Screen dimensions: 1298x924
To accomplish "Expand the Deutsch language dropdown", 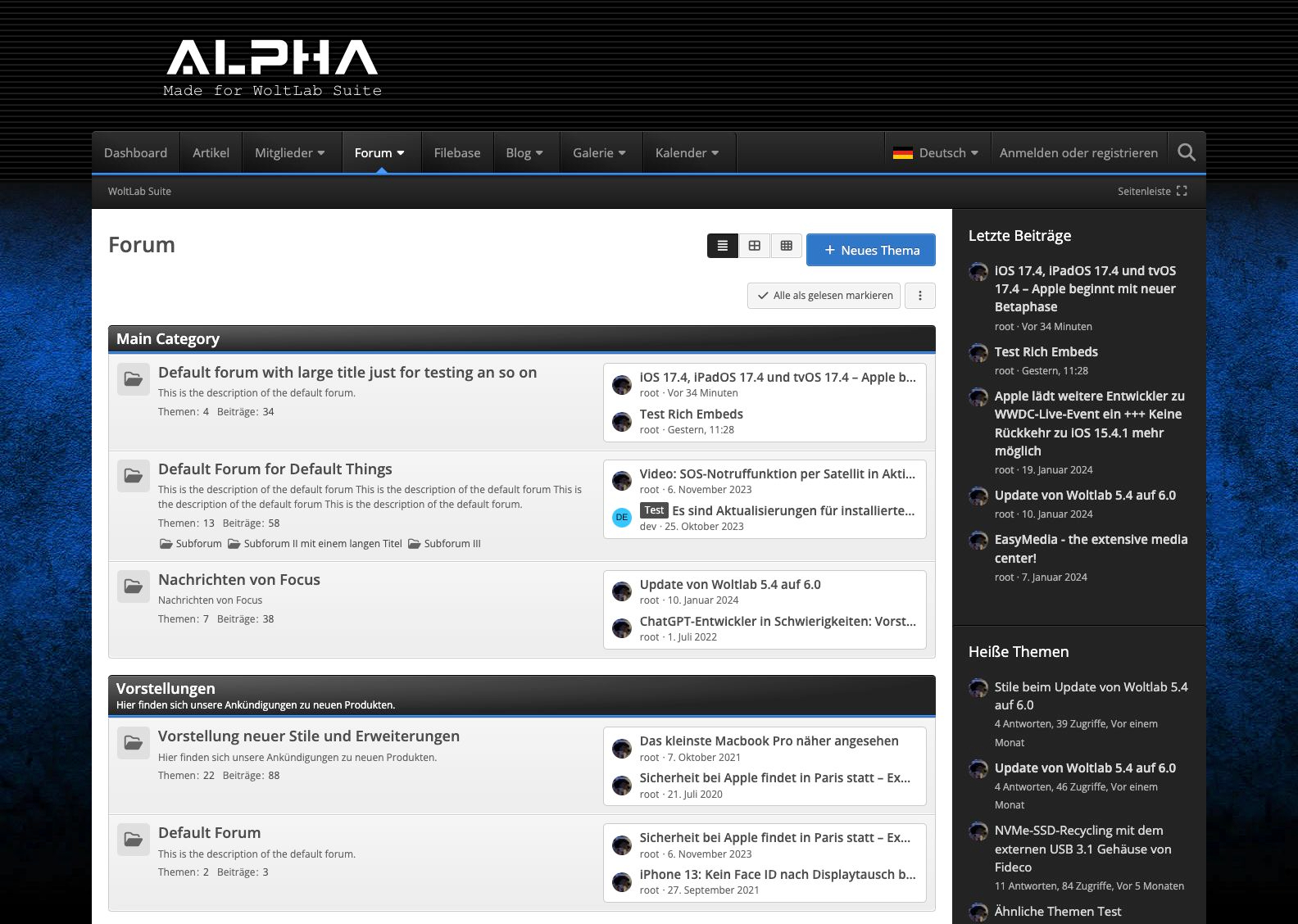I will click(936, 153).
